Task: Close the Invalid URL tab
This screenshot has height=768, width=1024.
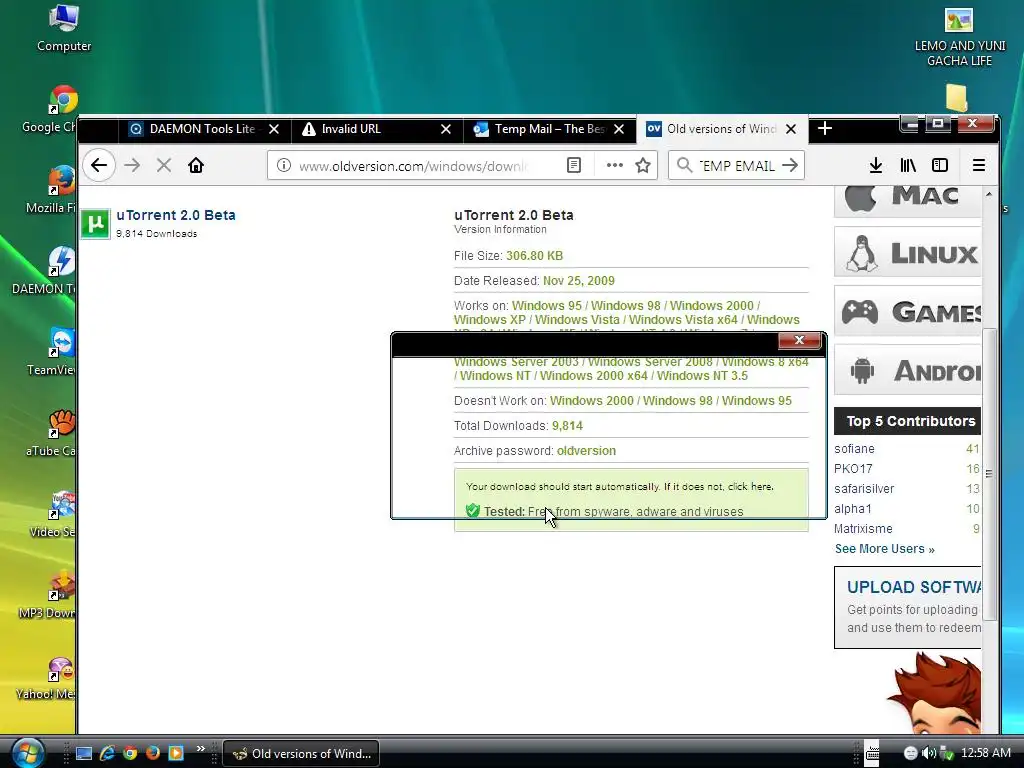Action: point(446,129)
